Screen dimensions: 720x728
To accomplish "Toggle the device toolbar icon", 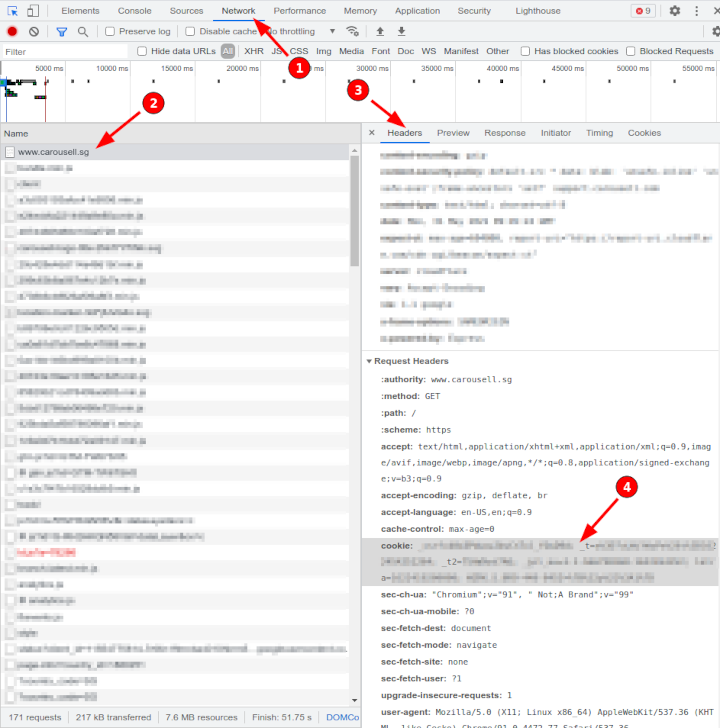I will point(33,11).
